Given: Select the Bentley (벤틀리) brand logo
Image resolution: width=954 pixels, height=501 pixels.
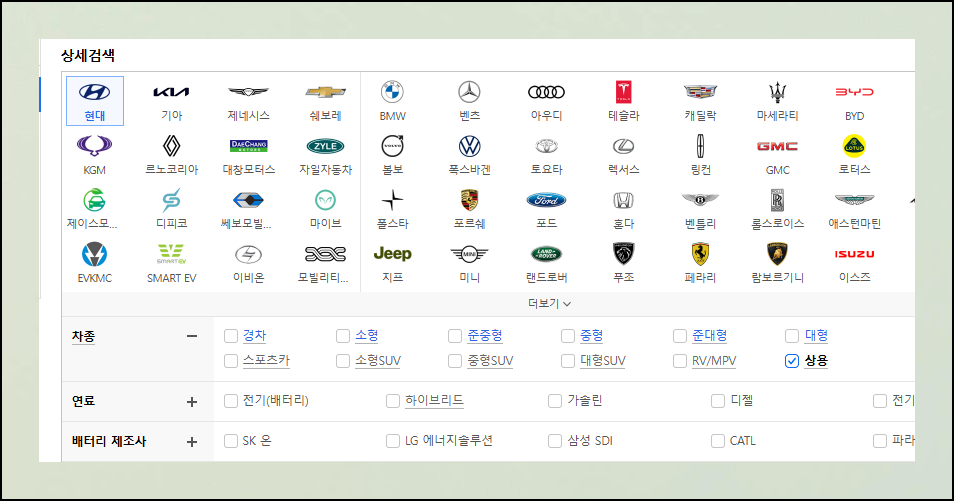Looking at the screenshot, I should (x=700, y=200).
